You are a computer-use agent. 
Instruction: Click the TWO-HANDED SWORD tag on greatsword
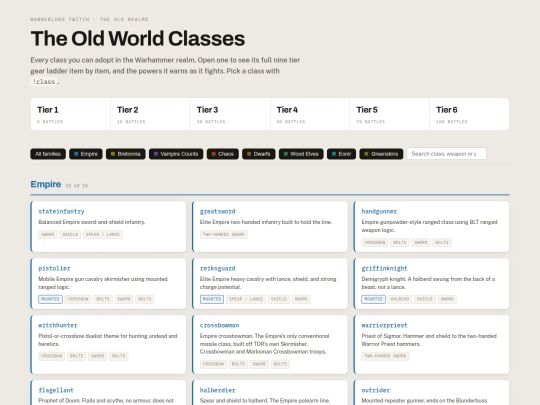224,235
